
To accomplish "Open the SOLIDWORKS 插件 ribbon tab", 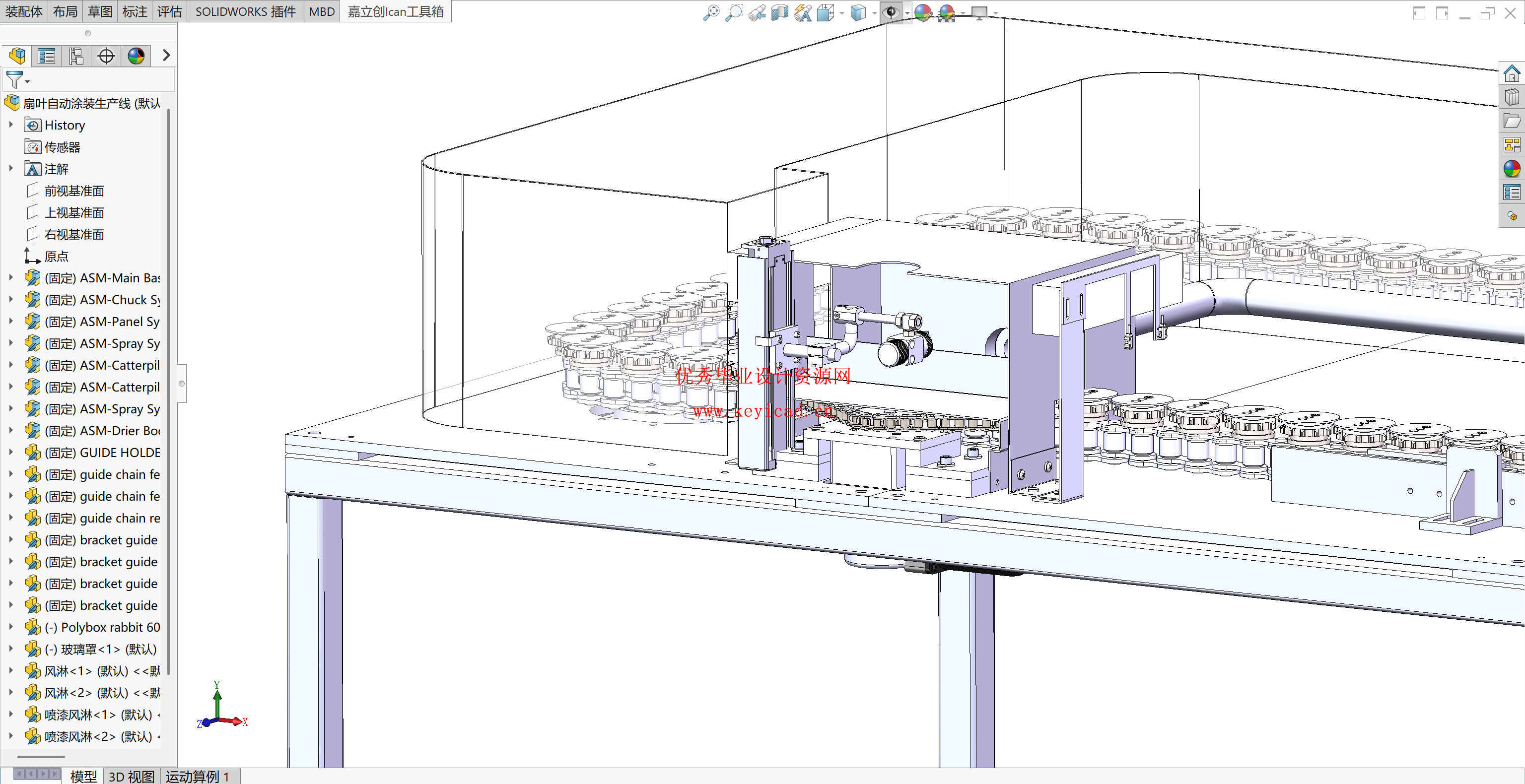I will pyautogui.click(x=245, y=12).
